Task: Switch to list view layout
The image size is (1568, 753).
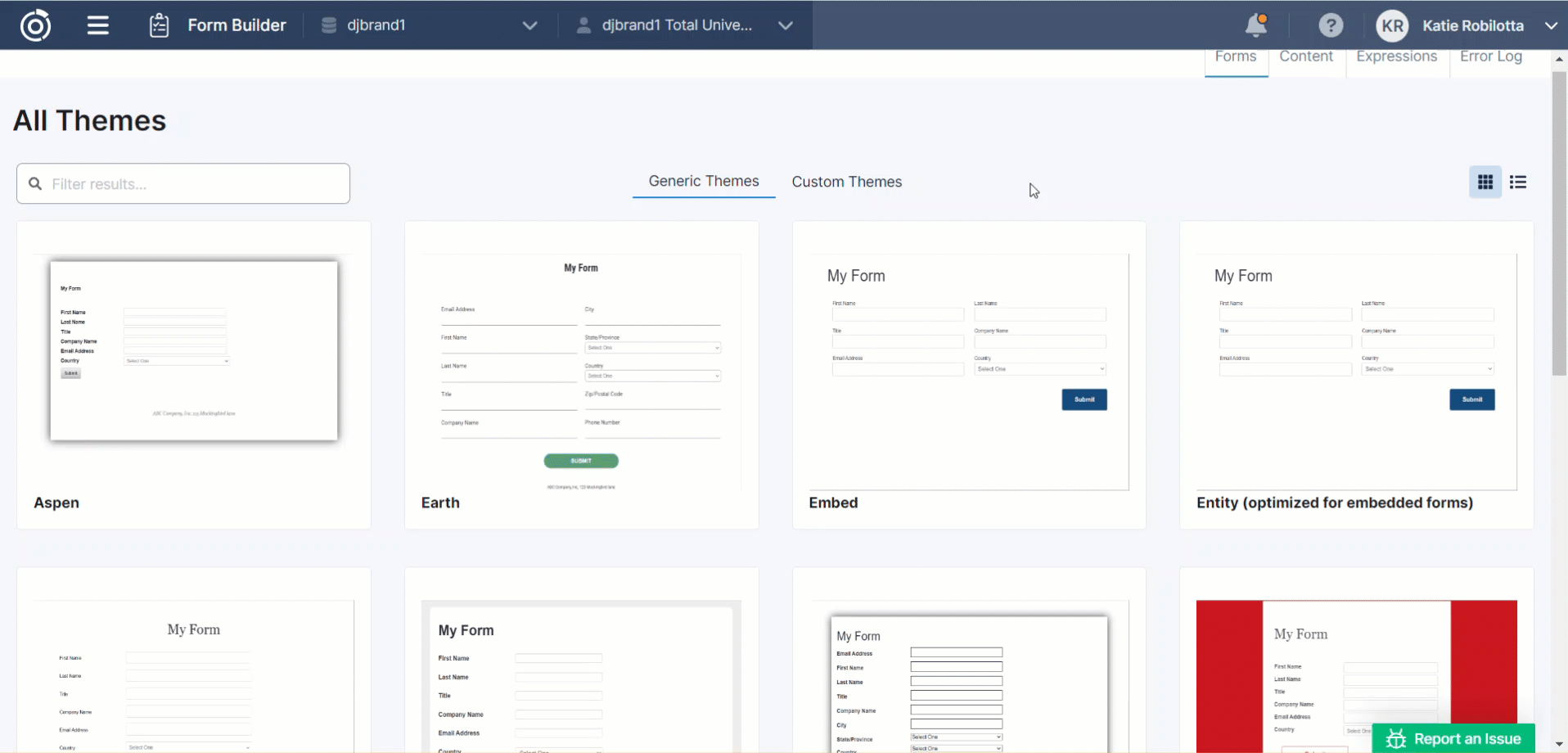Action: pos(1518,183)
